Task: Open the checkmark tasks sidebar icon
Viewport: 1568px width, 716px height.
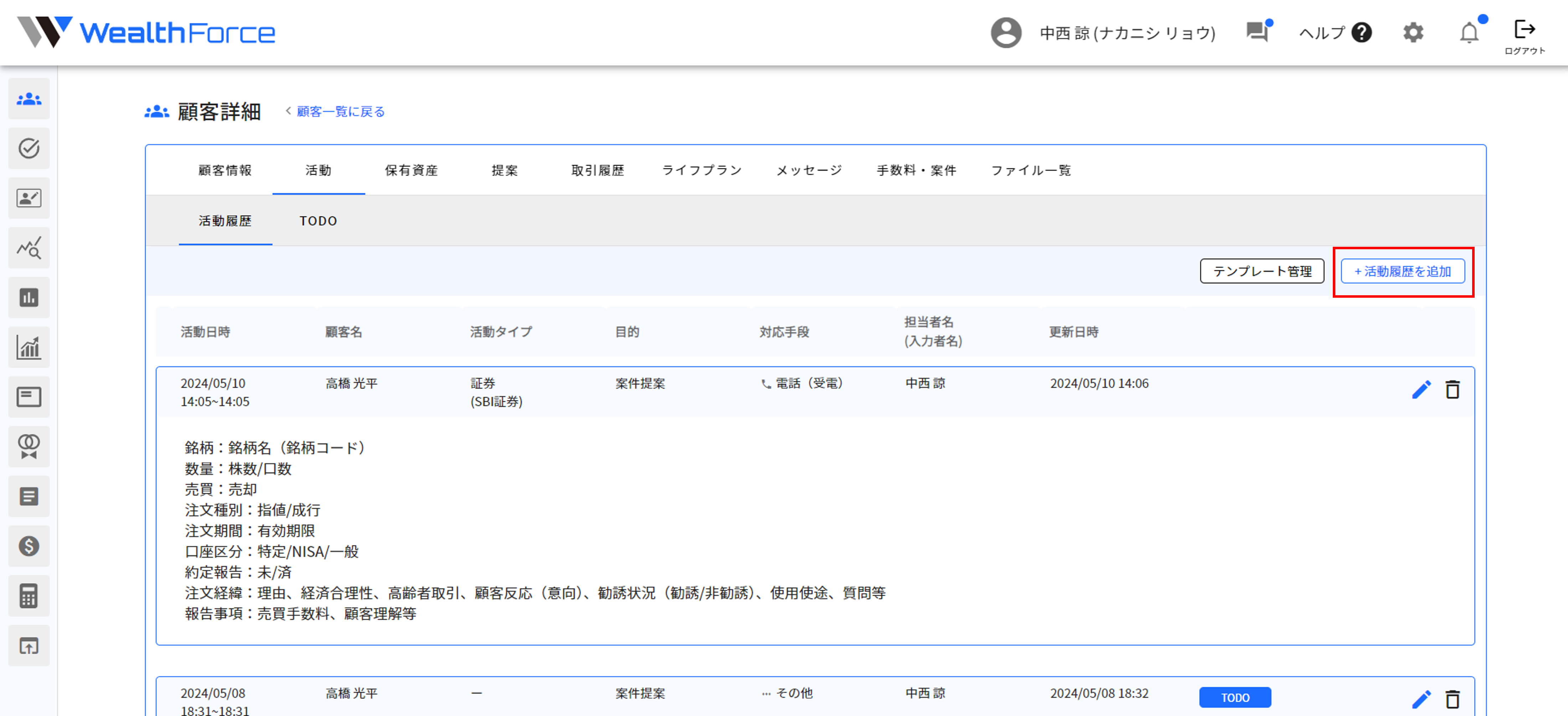Action: (x=29, y=148)
